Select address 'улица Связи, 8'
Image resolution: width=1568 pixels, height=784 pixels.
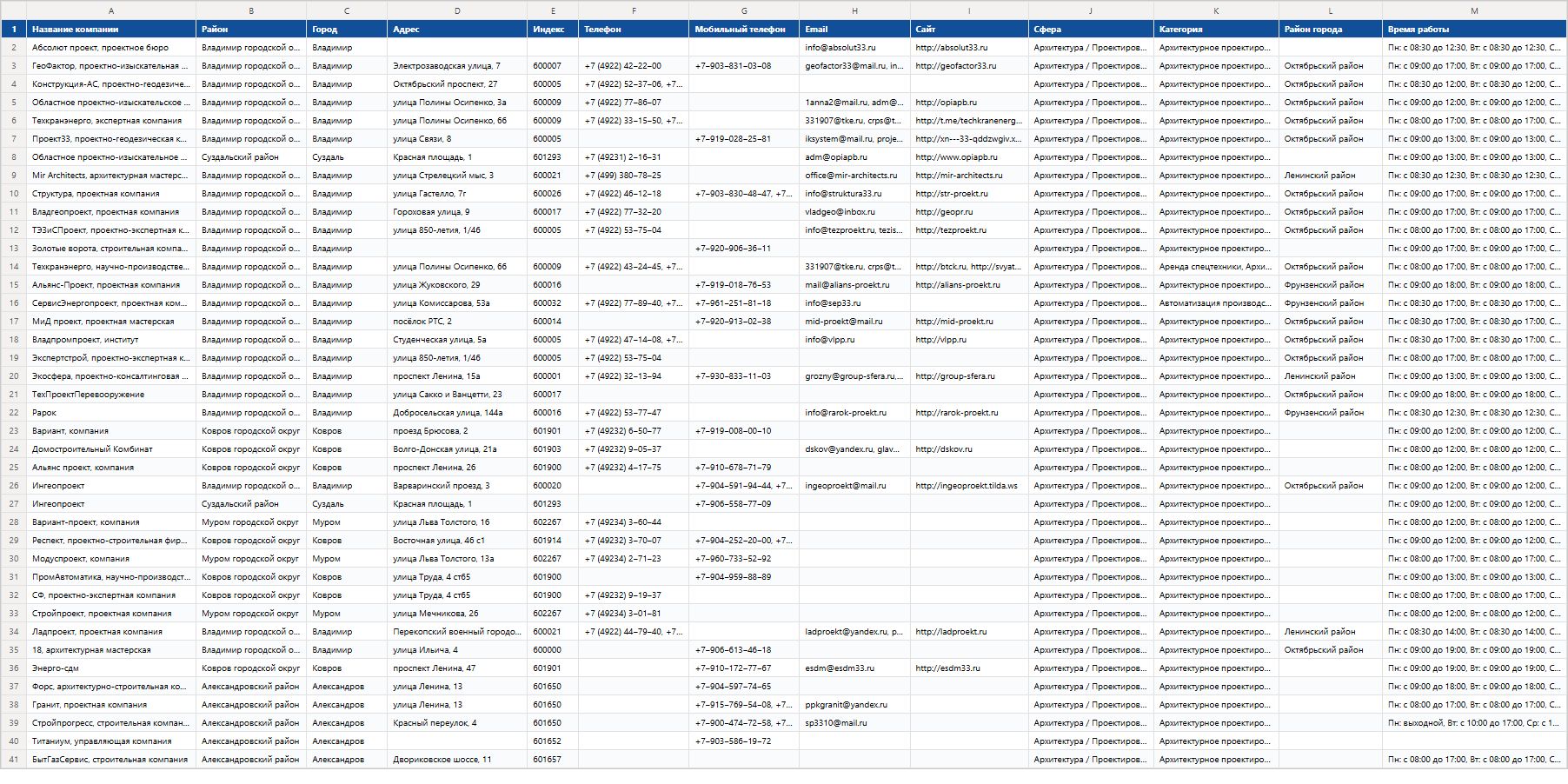(457, 139)
